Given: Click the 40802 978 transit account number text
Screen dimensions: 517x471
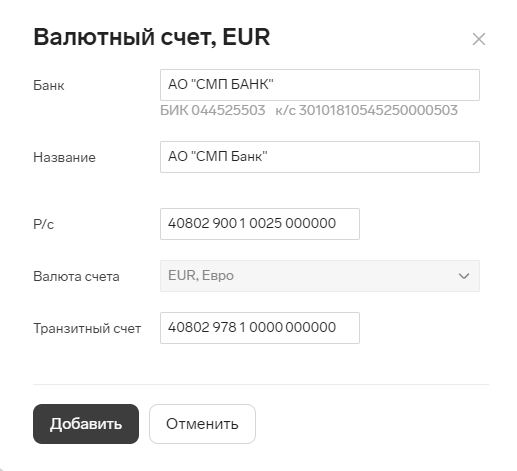Looking at the screenshot, I should coord(252,327).
